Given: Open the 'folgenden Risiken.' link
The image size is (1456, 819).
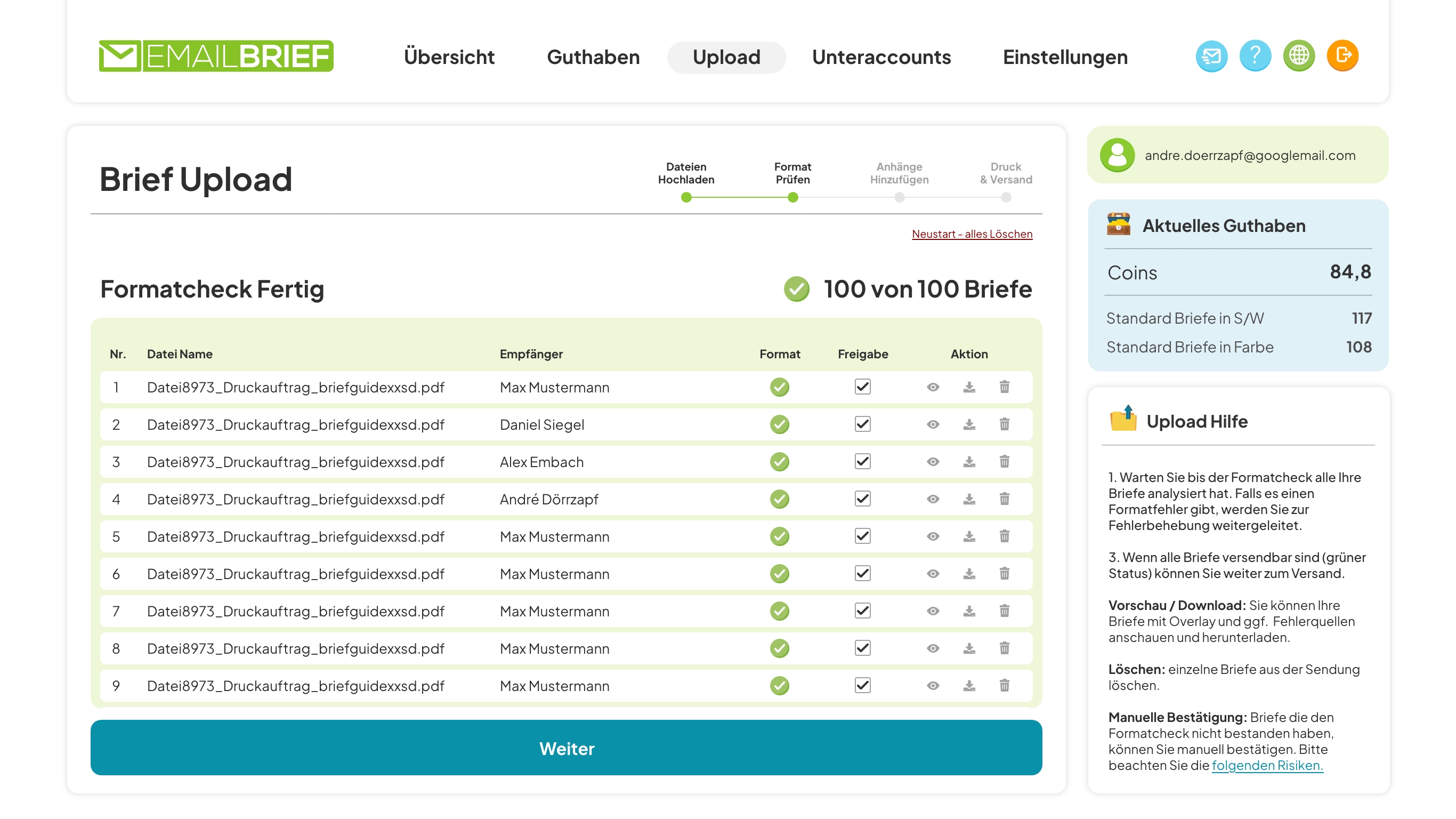Looking at the screenshot, I should (x=1267, y=765).
